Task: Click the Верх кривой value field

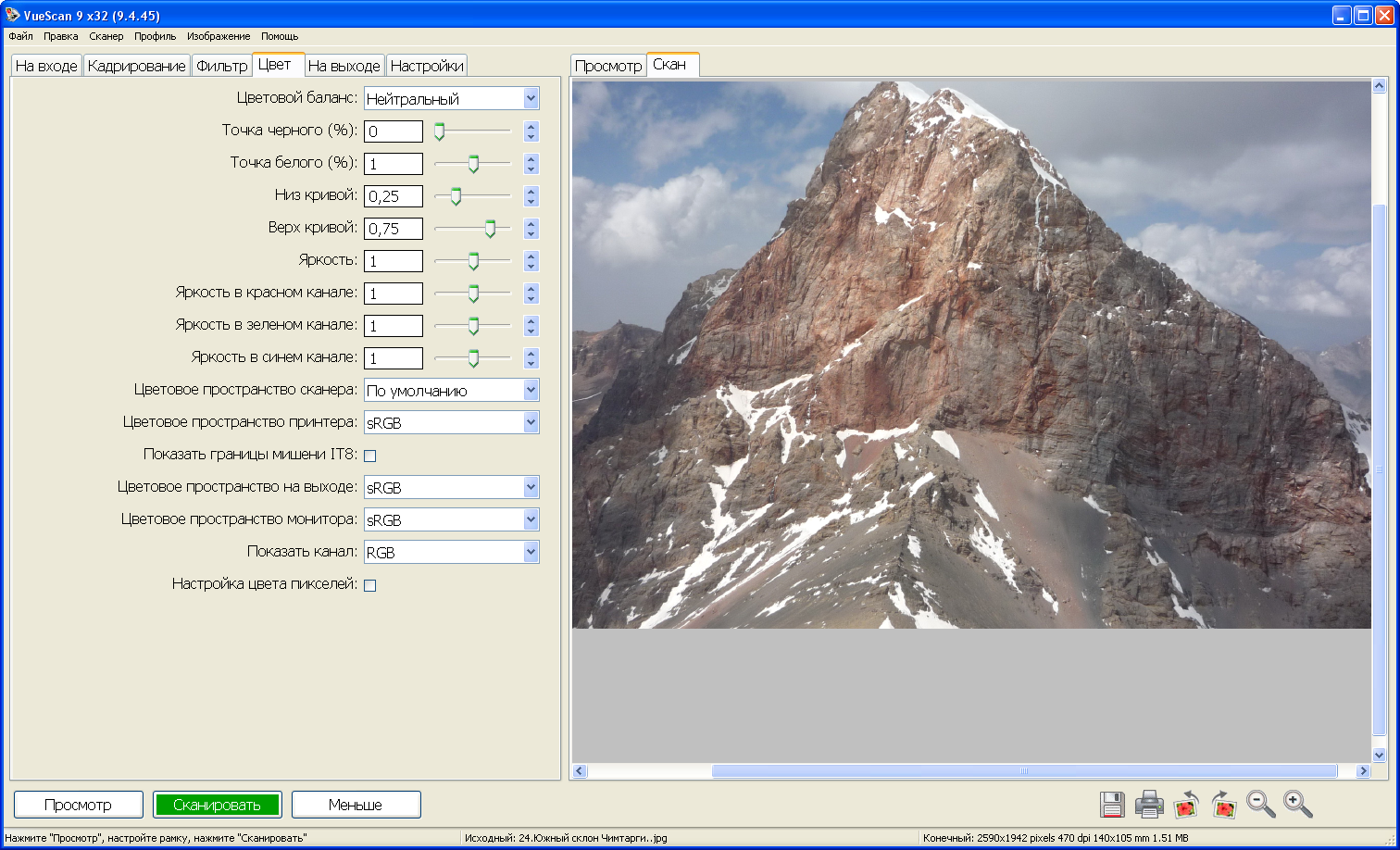Action: pos(394,229)
